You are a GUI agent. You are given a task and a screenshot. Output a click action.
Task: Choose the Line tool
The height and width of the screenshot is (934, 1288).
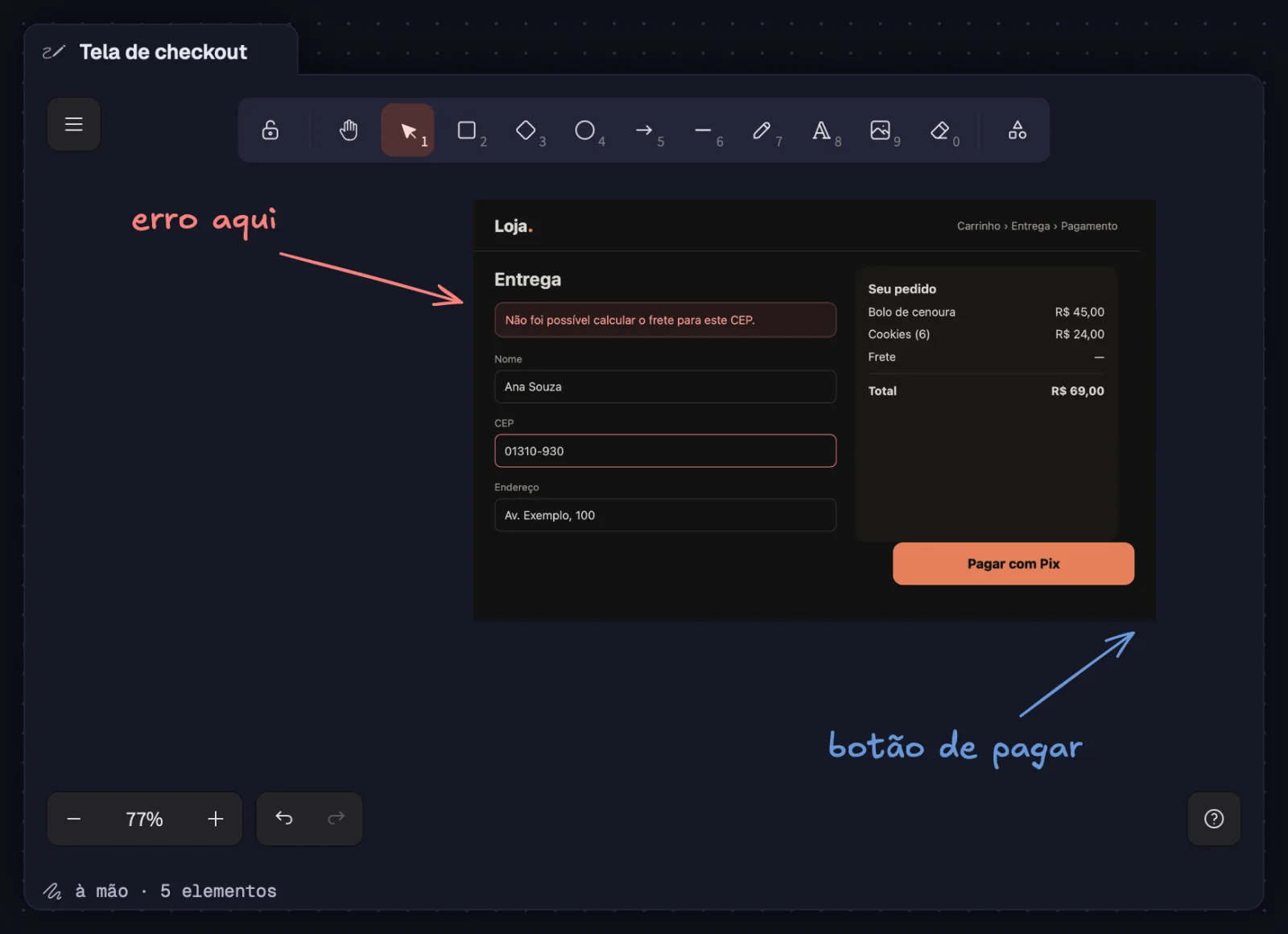(703, 130)
